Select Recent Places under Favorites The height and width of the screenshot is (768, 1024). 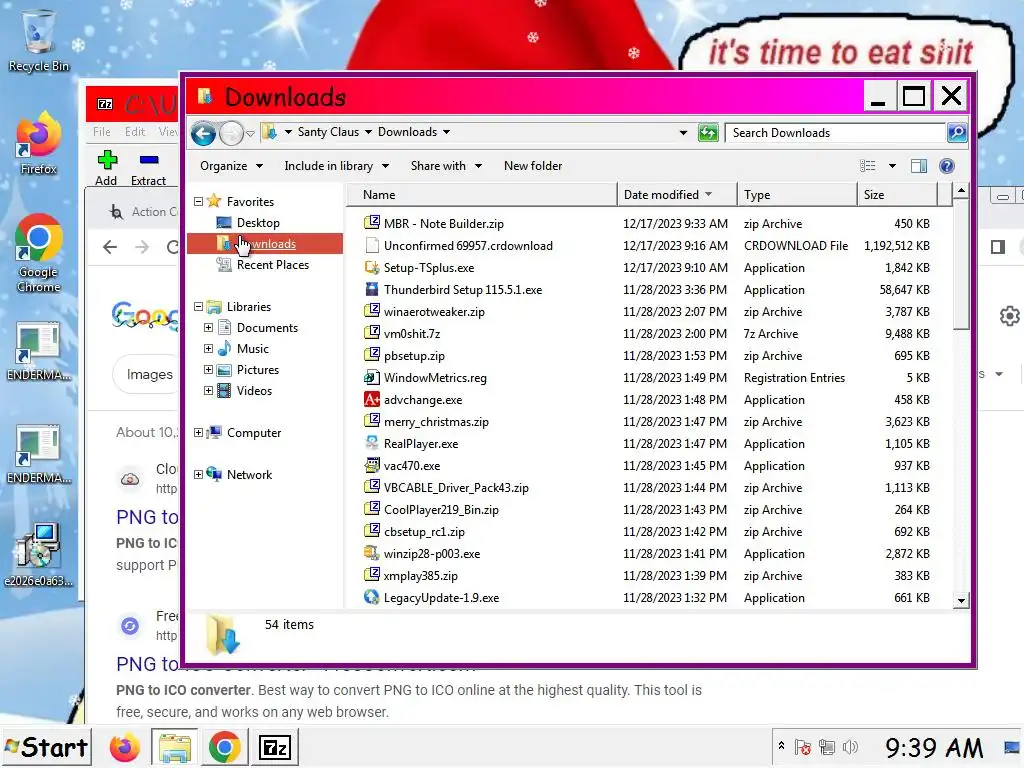(273, 264)
